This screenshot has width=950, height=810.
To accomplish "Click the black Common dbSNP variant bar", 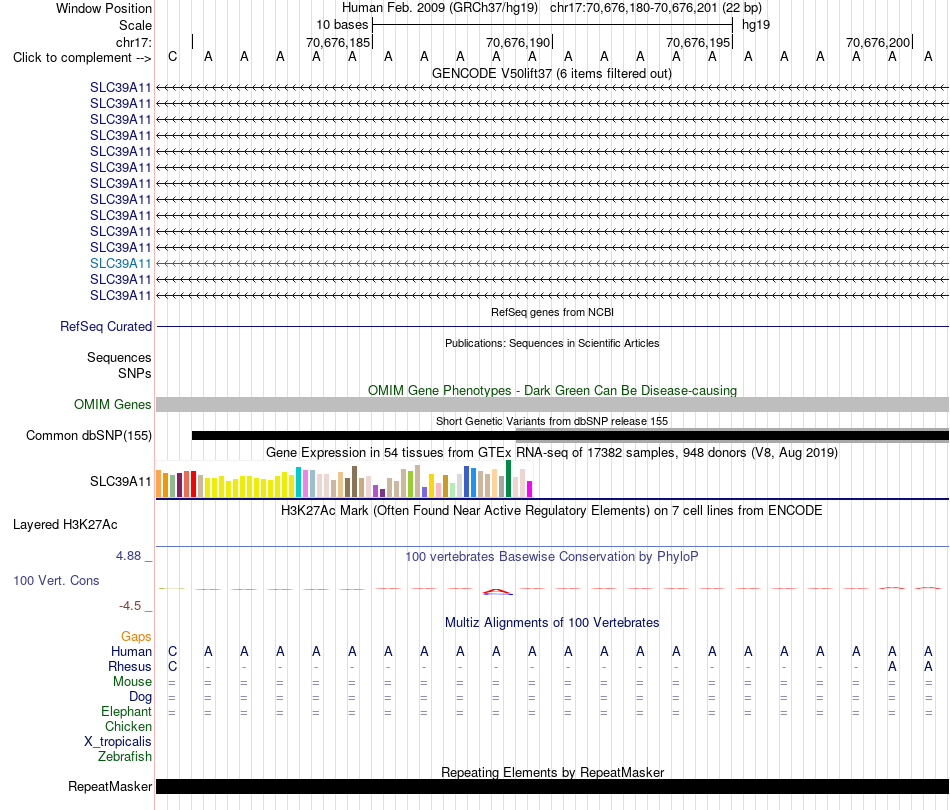I will tap(570, 436).
